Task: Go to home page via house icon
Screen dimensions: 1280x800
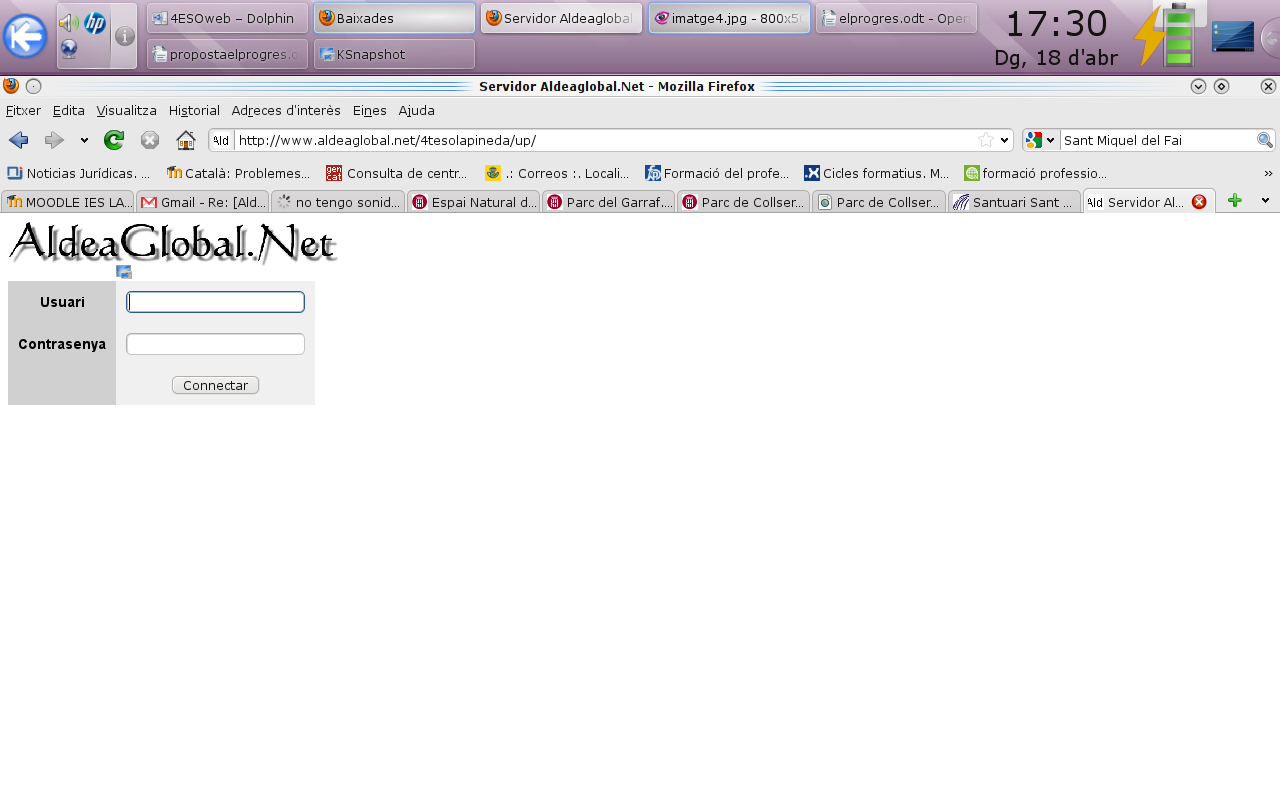Action: (185, 140)
